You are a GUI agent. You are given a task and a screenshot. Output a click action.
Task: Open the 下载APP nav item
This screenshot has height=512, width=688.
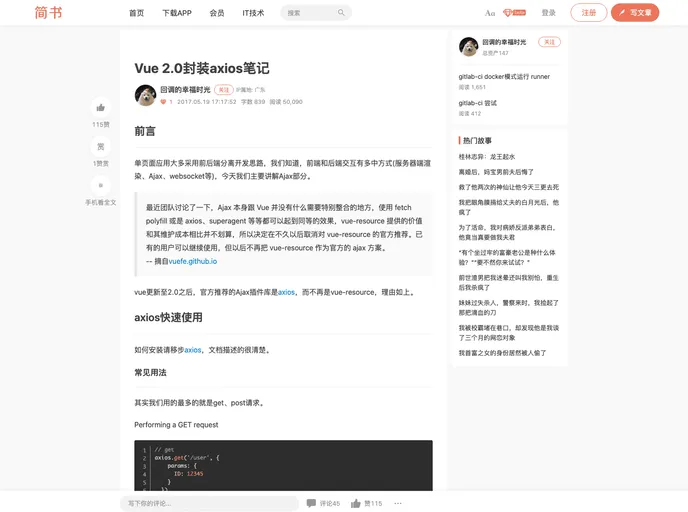coord(177,13)
